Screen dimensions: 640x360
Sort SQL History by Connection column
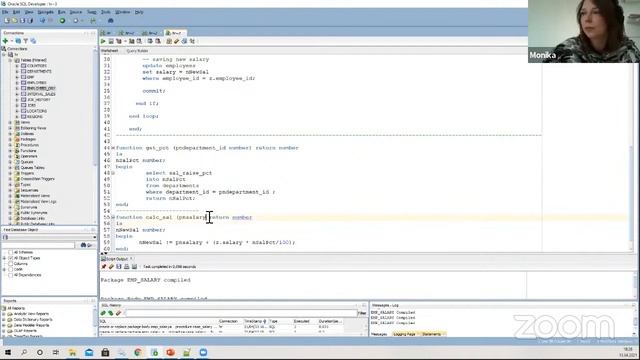(x=228, y=322)
